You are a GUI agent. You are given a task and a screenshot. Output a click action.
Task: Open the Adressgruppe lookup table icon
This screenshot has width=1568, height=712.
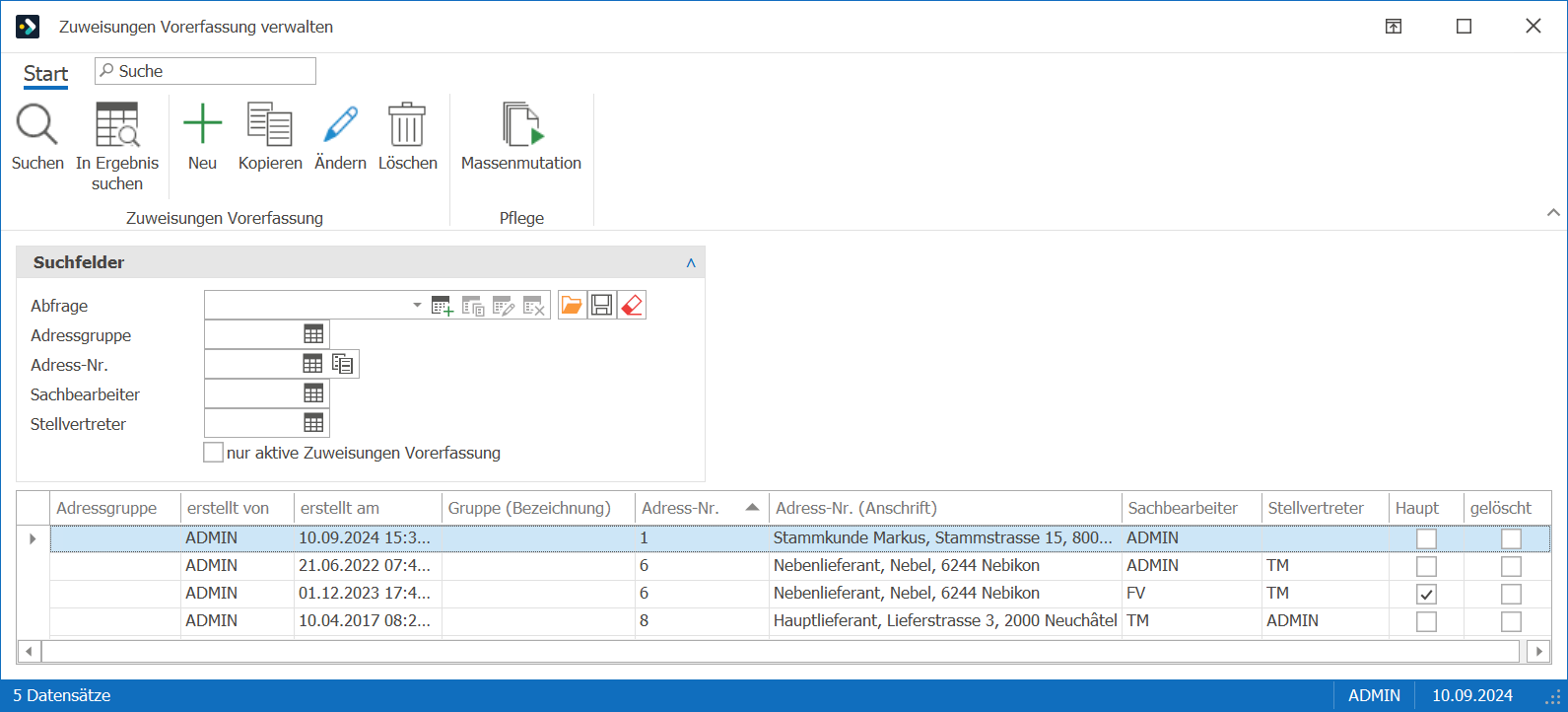[x=313, y=334]
